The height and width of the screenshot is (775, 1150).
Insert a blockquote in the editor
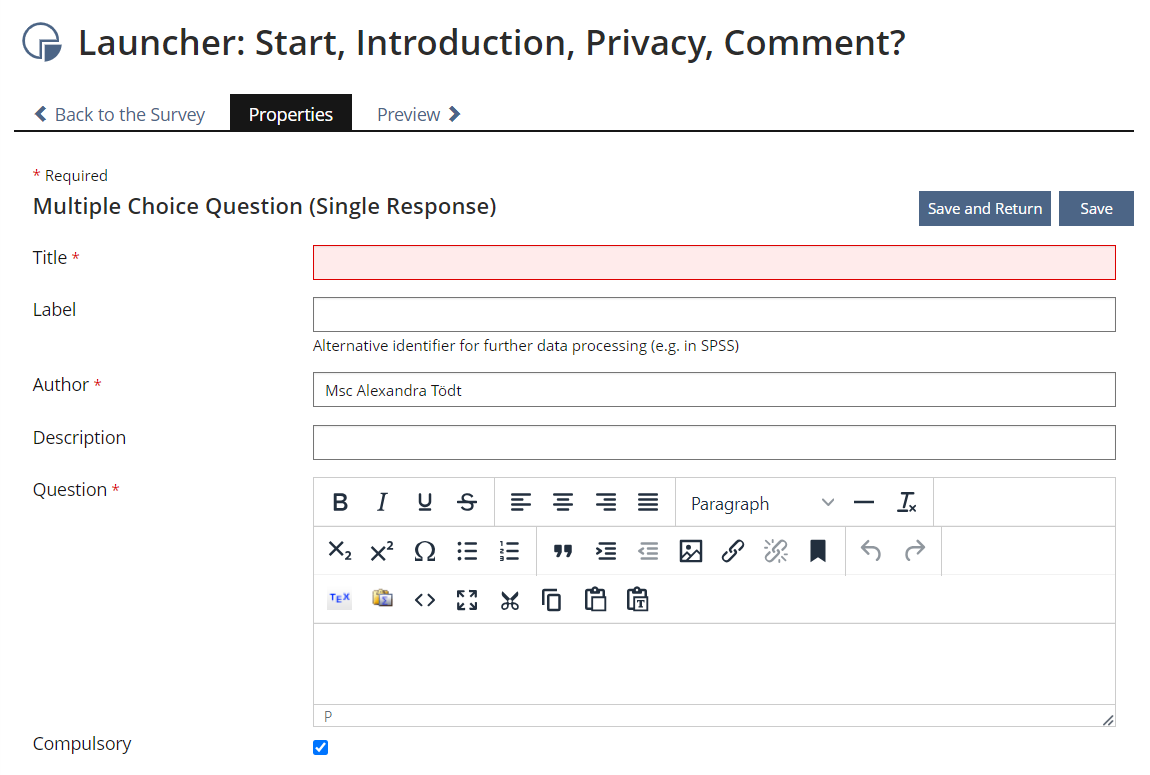click(563, 551)
